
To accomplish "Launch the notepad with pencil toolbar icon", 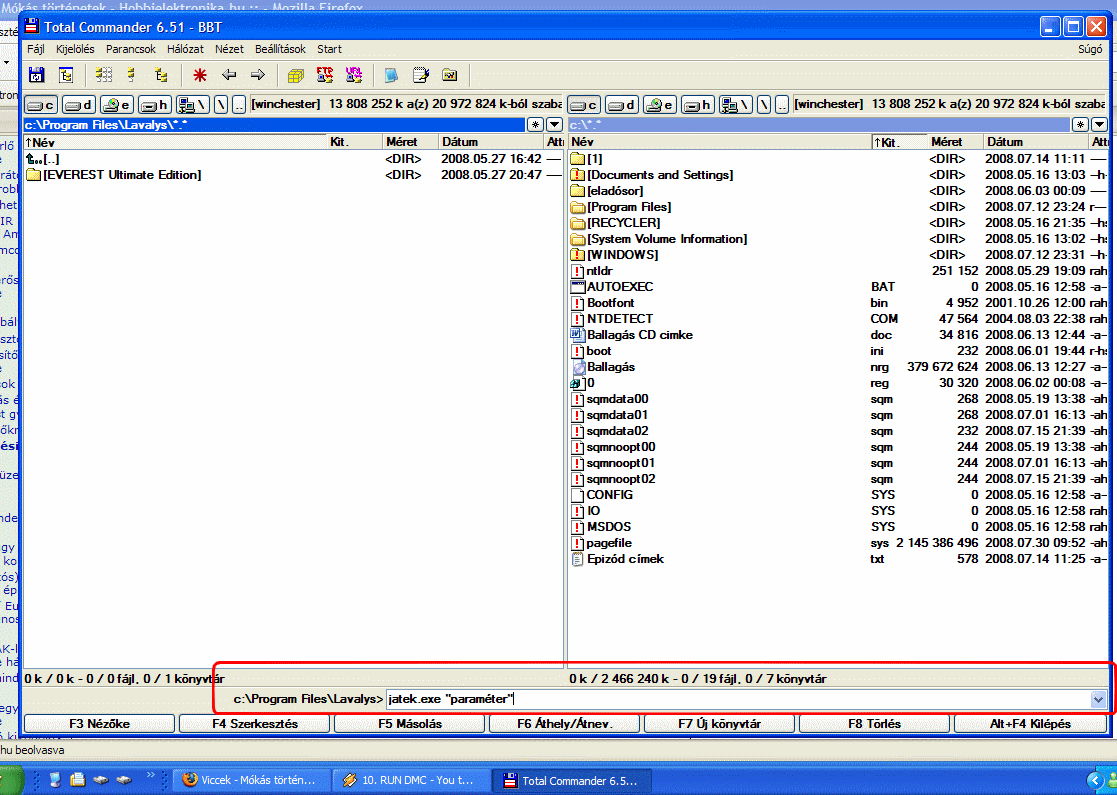I will pyautogui.click(x=420, y=75).
